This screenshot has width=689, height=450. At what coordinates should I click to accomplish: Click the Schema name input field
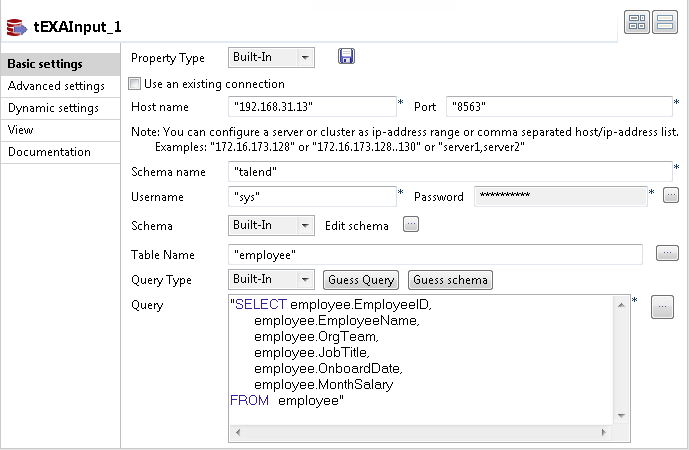coord(449,172)
